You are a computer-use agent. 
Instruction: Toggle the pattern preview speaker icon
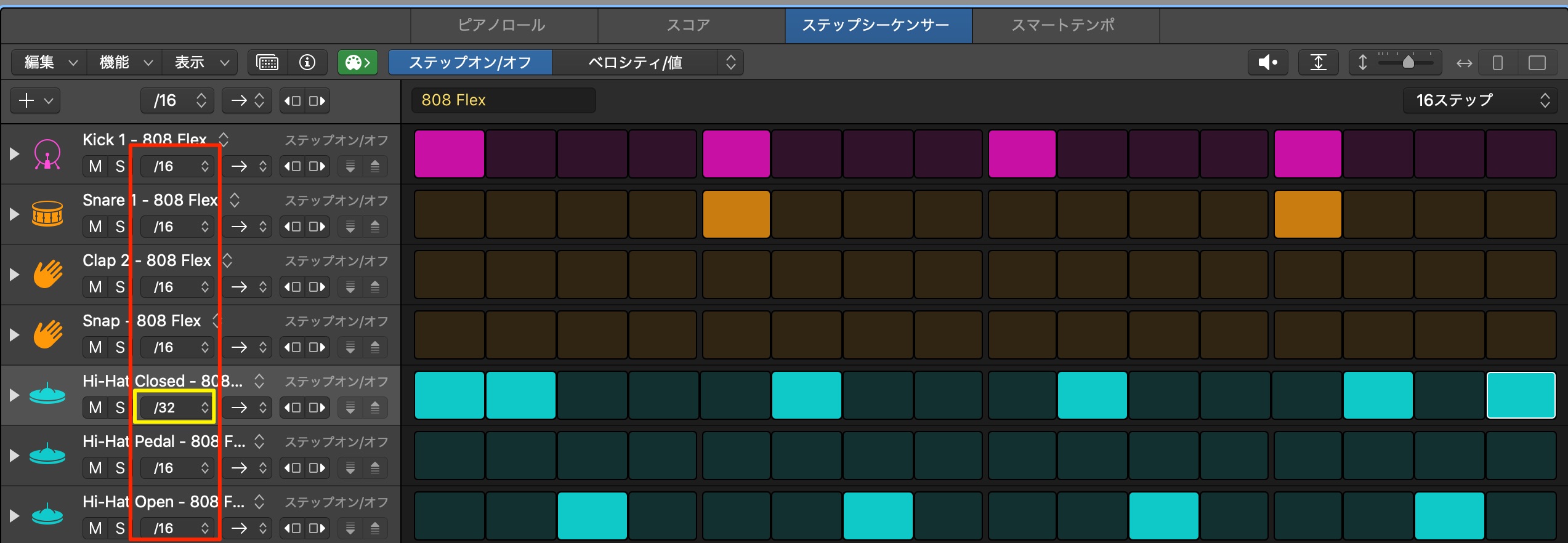tap(1267, 62)
